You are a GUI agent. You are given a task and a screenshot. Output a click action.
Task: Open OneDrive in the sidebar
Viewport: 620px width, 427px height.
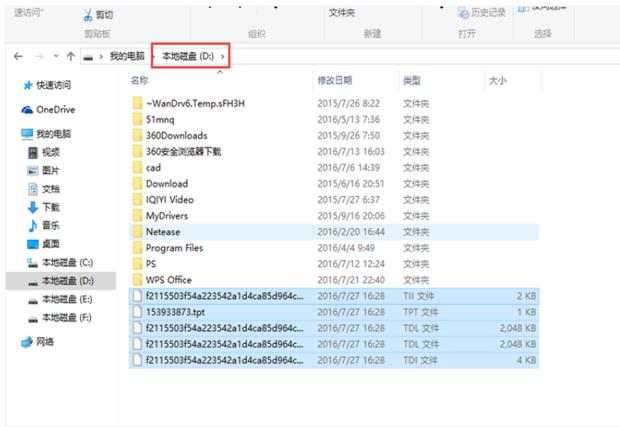pos(55,110)
